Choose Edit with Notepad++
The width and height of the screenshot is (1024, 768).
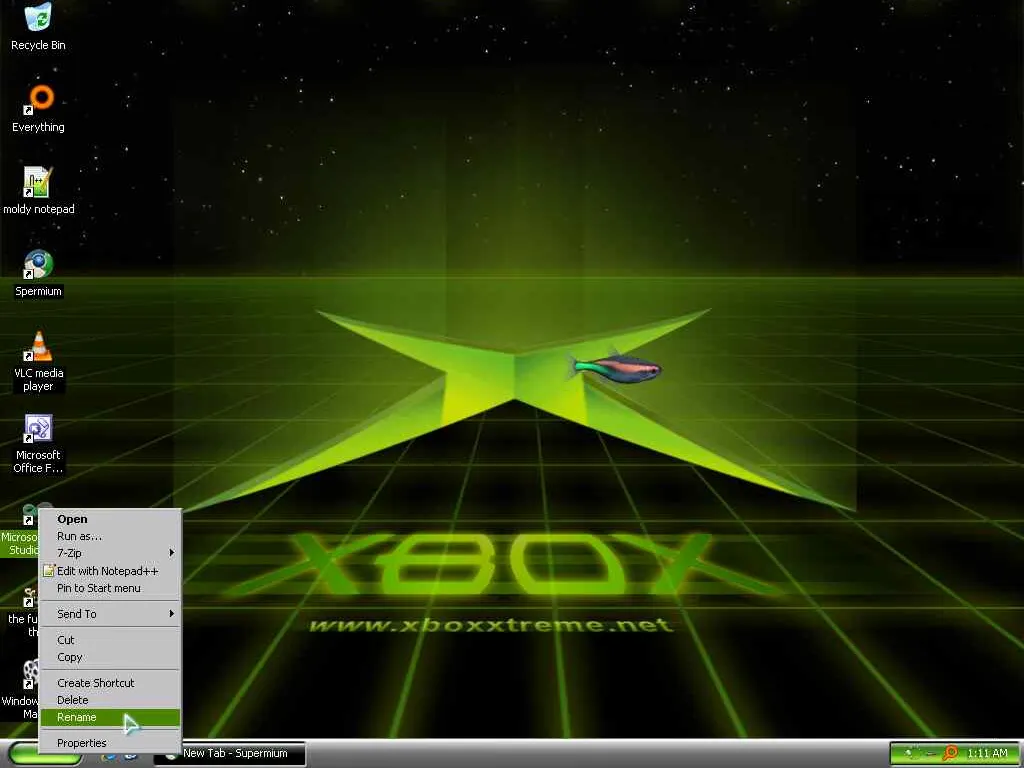[110, 571]
